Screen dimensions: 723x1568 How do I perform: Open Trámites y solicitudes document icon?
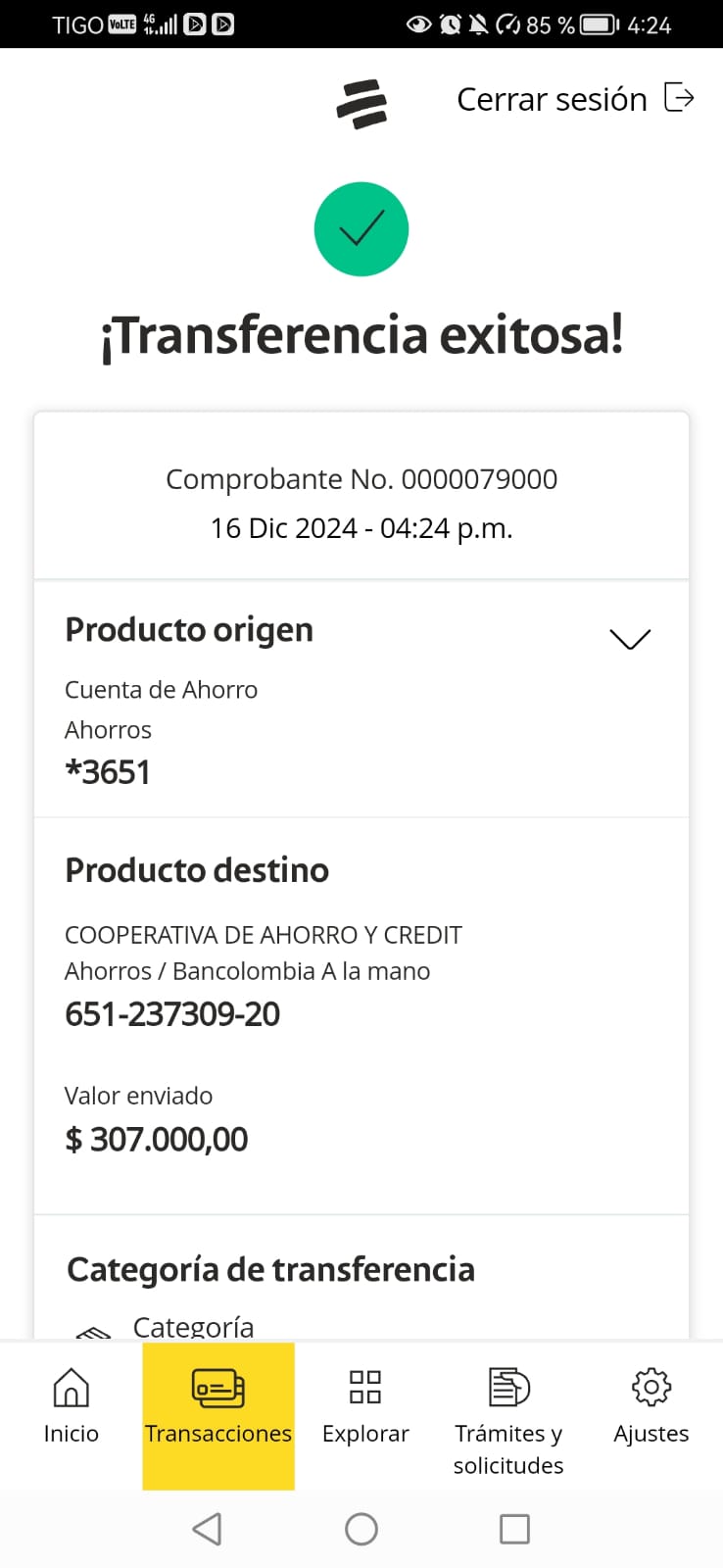click(x=508, y=1387)
